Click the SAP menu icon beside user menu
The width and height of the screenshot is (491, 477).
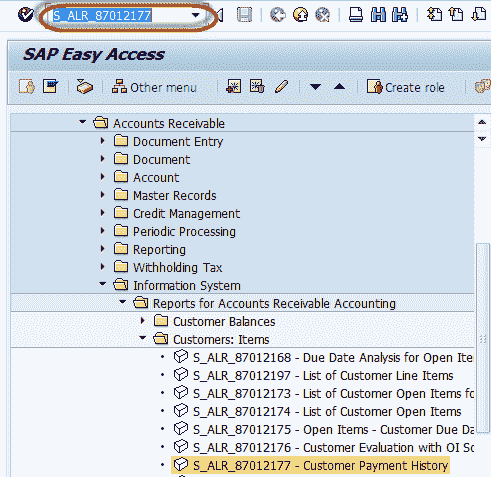pyautogui.click(x=51, y=87)
